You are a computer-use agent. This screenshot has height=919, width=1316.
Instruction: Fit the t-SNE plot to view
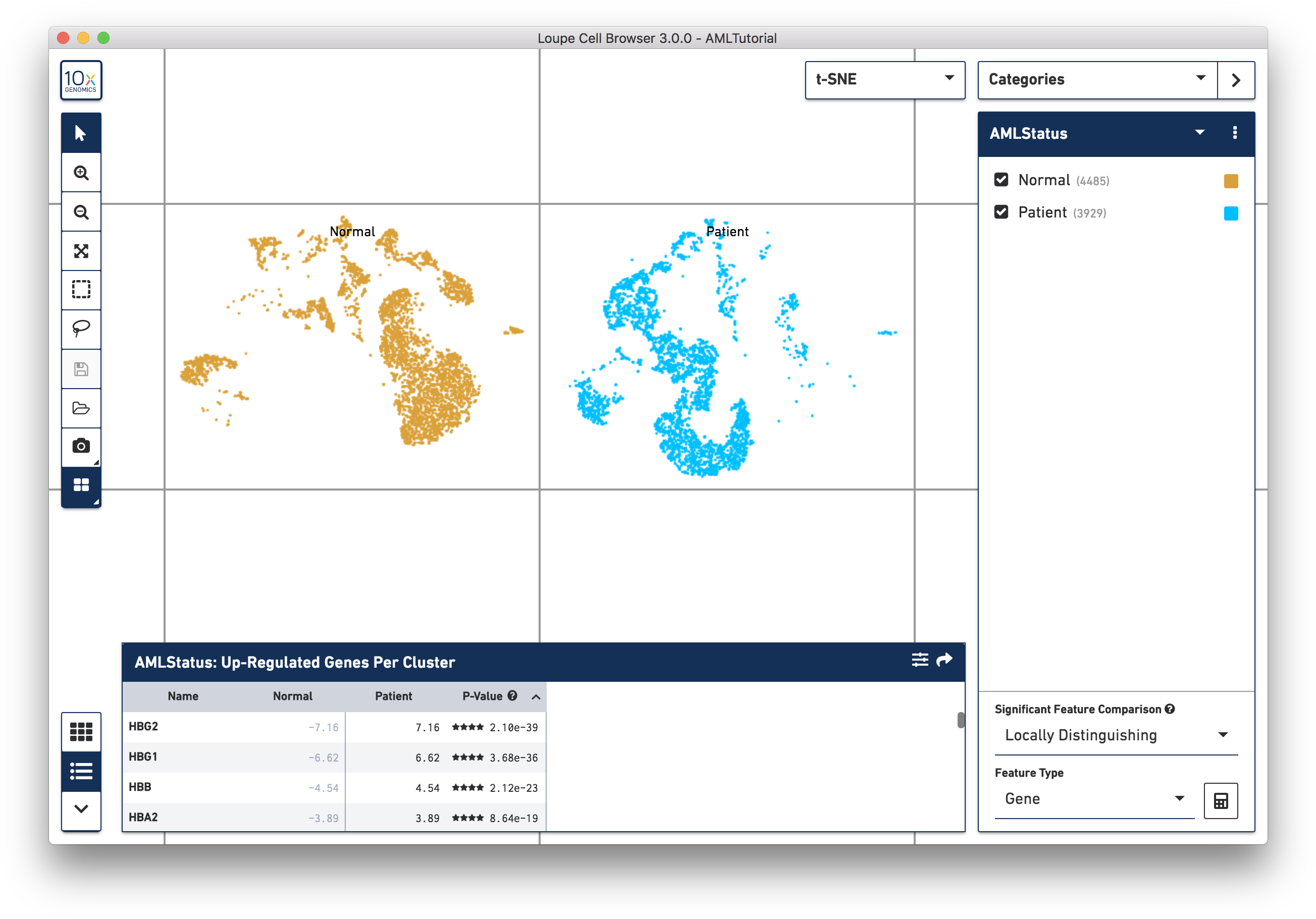click(x=81, y=250)
